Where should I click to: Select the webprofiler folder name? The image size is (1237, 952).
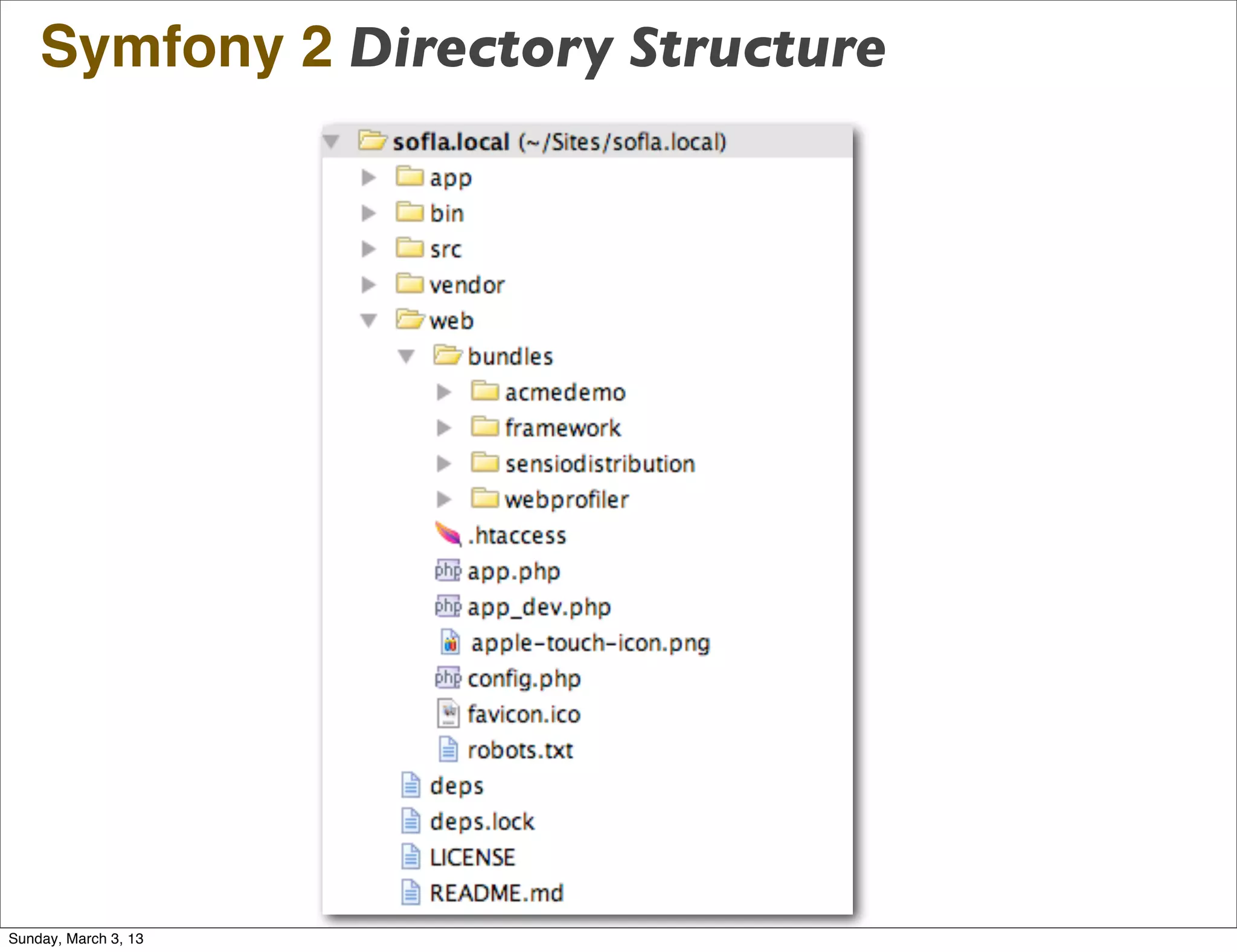[567, 500]
